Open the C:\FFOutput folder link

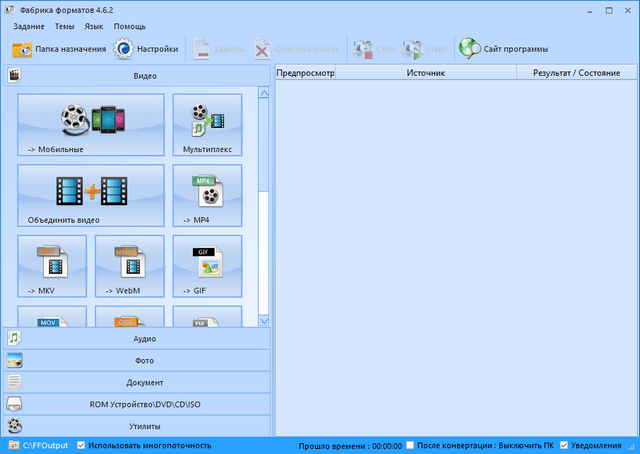[x=45, y=445]
